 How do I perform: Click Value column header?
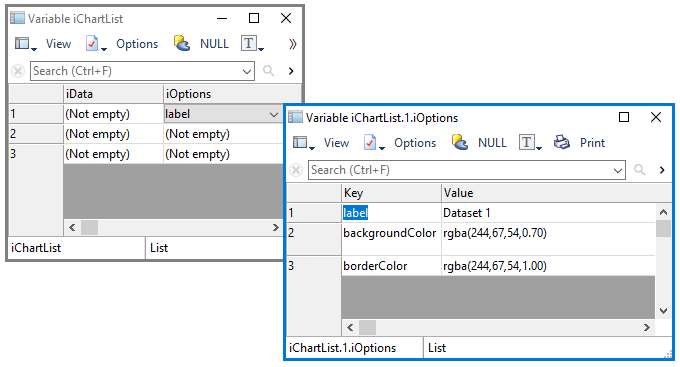(x=556, y=193)
